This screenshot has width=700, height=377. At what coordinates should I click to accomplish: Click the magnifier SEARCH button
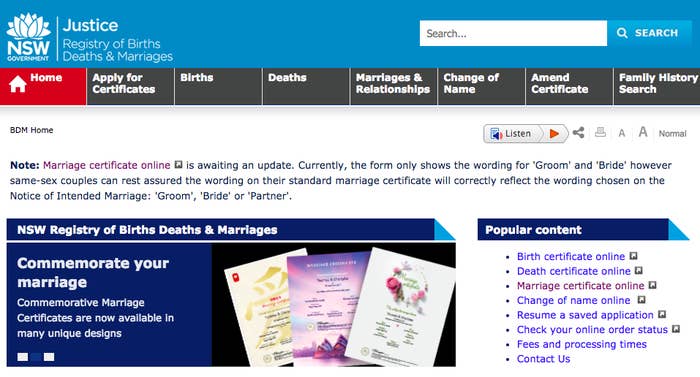(649, 33)
